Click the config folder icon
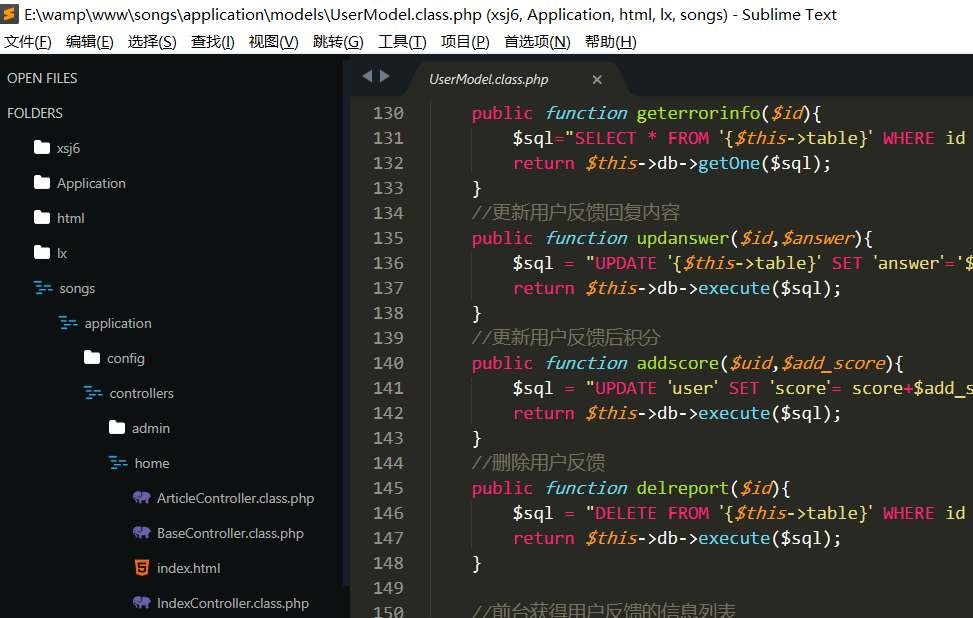 pyautogui.click(x=92, y=357)
